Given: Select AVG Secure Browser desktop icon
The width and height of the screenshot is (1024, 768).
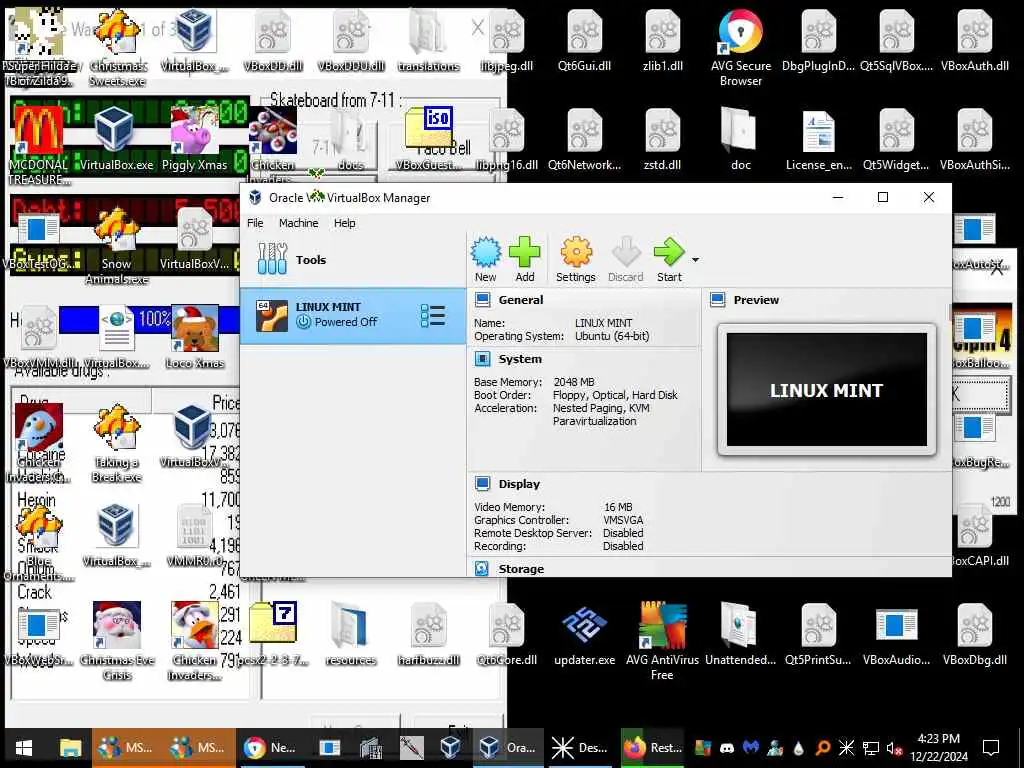Looking at the screenshot, I should (x=741, y=48).
